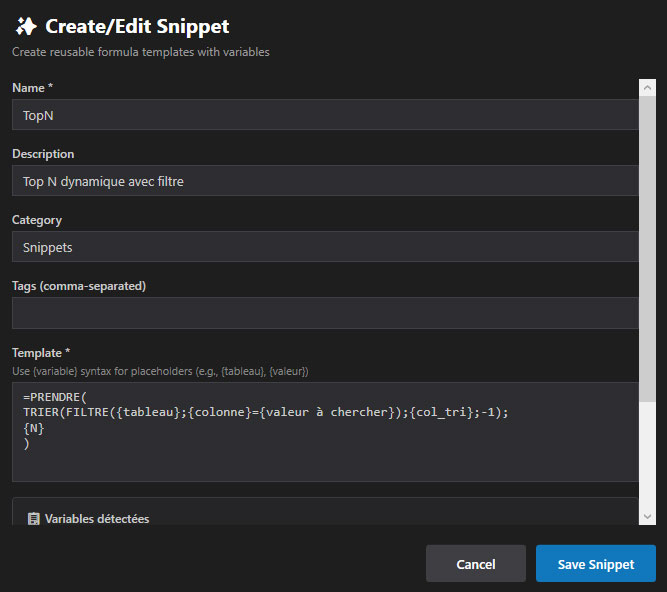The height and width of the screenshot is (592, 667).
Task: Click the Tags (comma-separated) label
Action: coord(79,286)
